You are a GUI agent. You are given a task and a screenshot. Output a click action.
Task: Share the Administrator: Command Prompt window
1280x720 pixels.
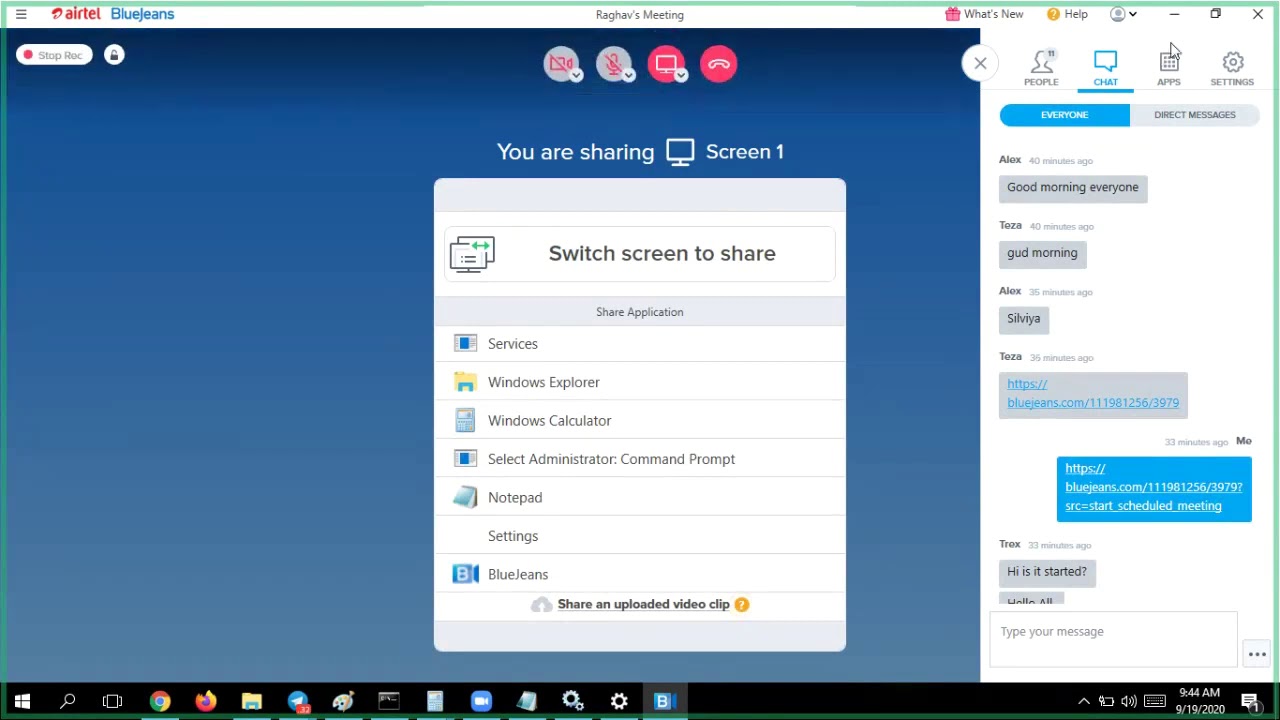(x=640, y=459)
